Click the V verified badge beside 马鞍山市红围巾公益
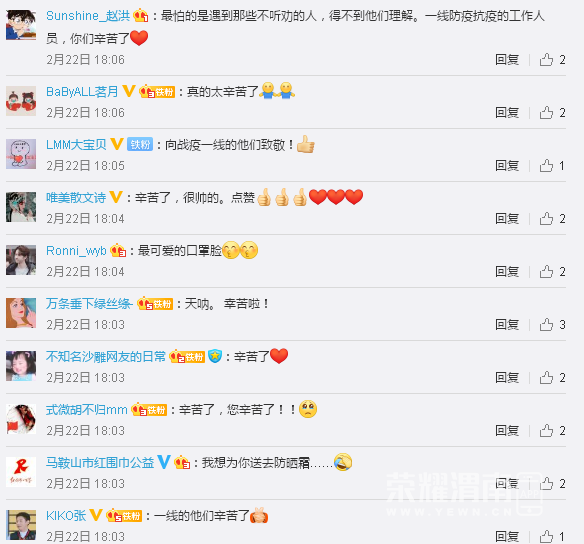The height and width of the screenshot is (544, 584). pyautogui.click(x=164, y=462)
